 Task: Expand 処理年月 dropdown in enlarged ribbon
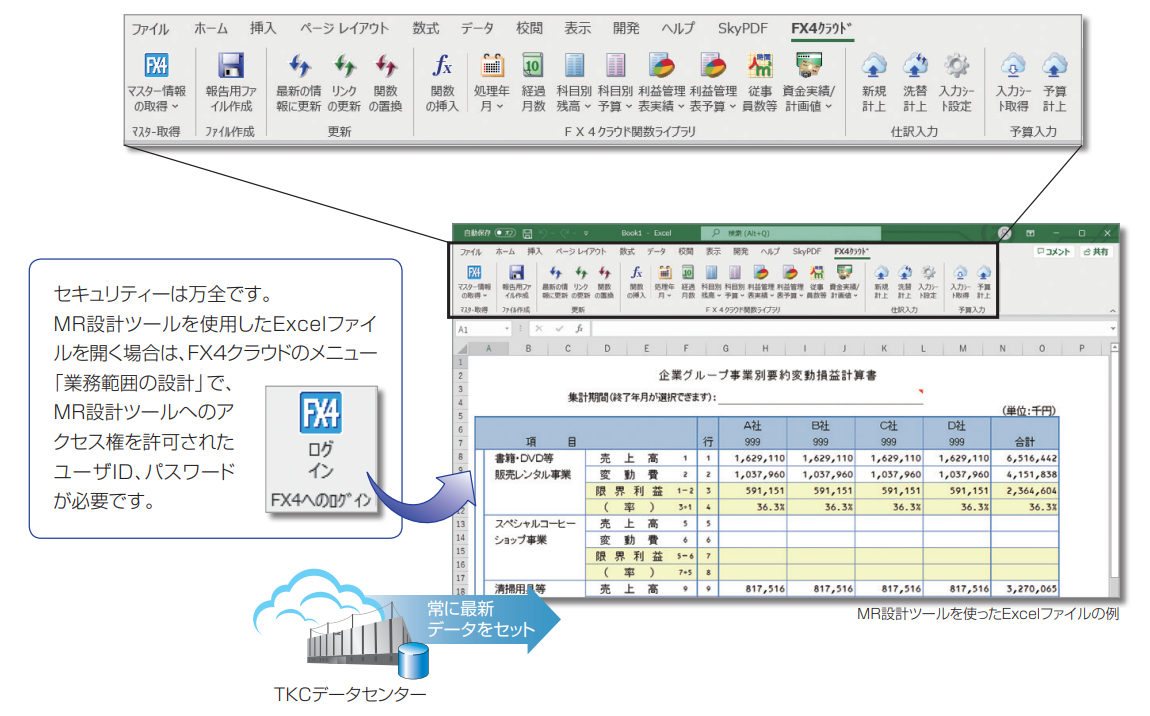pyautogui.click(x=490, y=105)
